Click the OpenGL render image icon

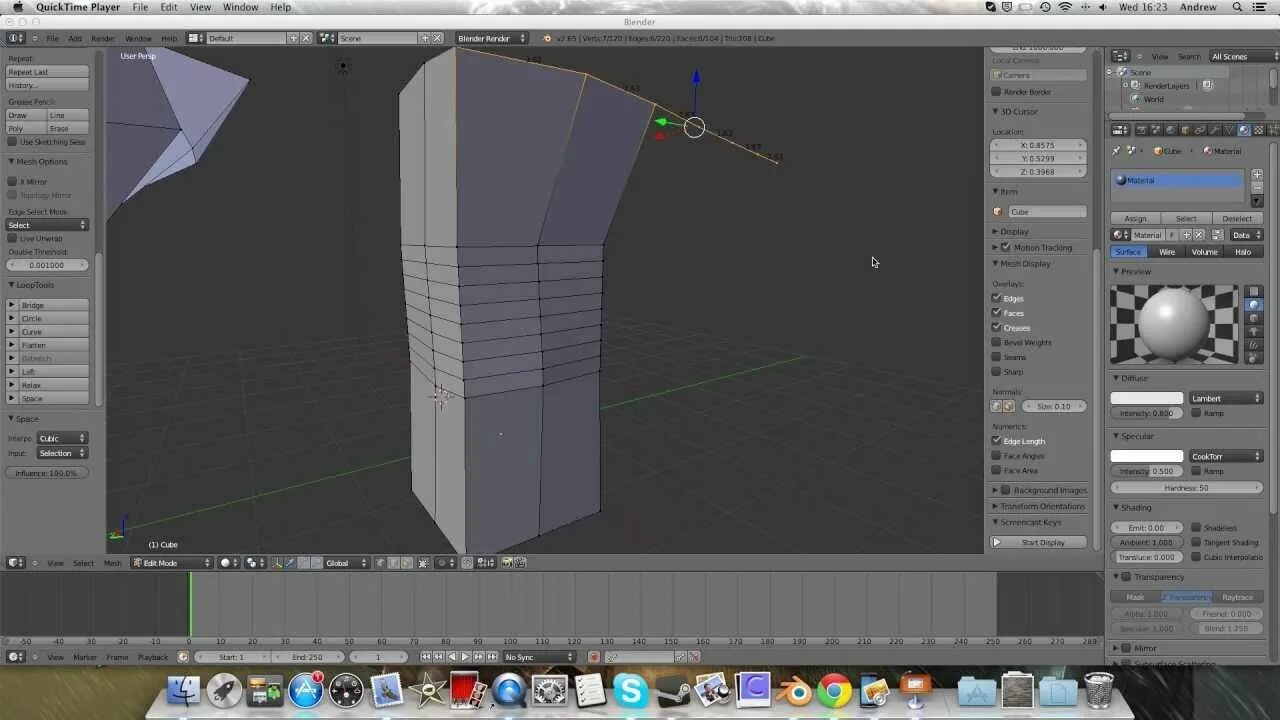[507, 563]
